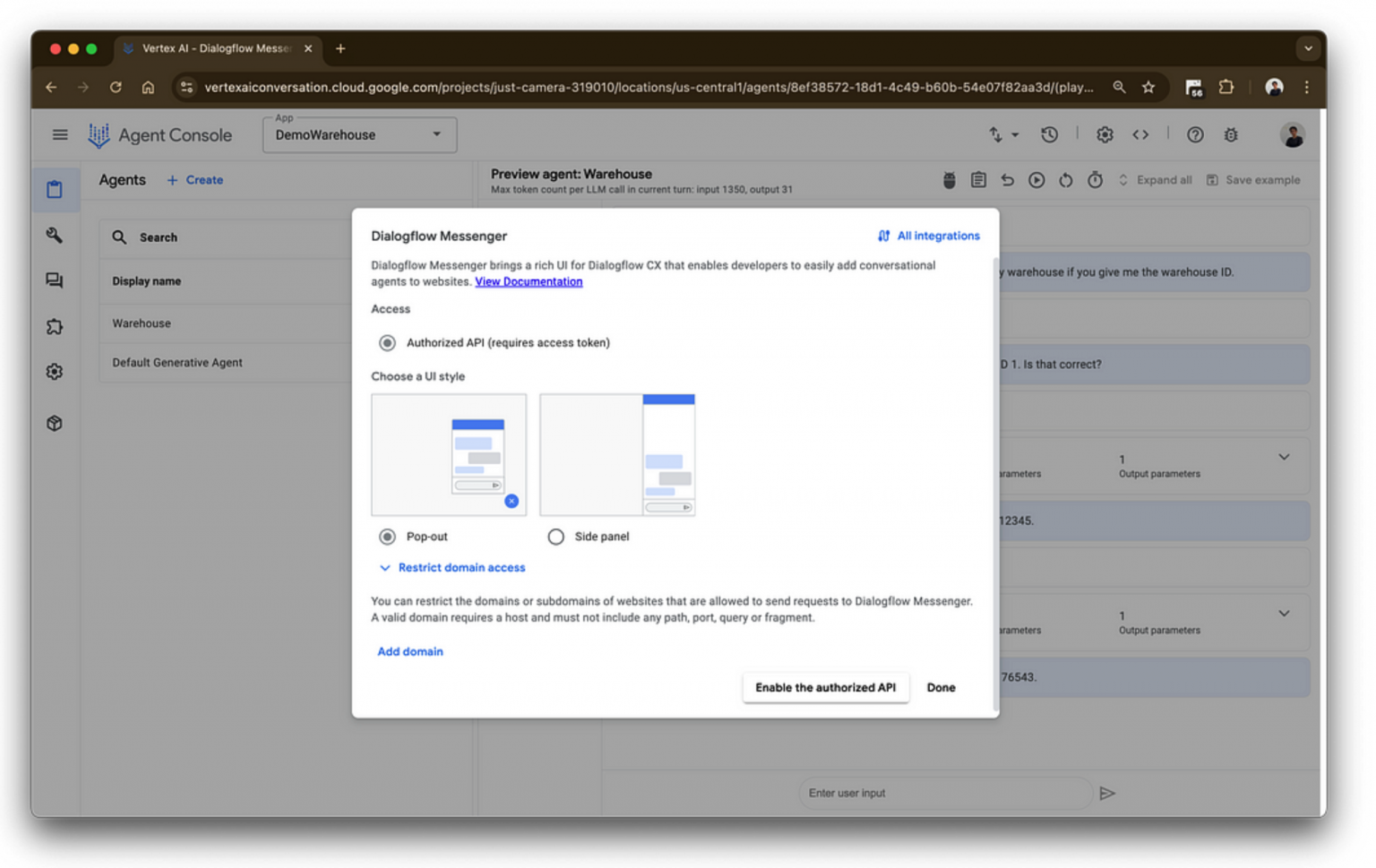This screenshot has width=1376, height=868.
Task: Open the hamburger navigation menu
Action: 60,135
